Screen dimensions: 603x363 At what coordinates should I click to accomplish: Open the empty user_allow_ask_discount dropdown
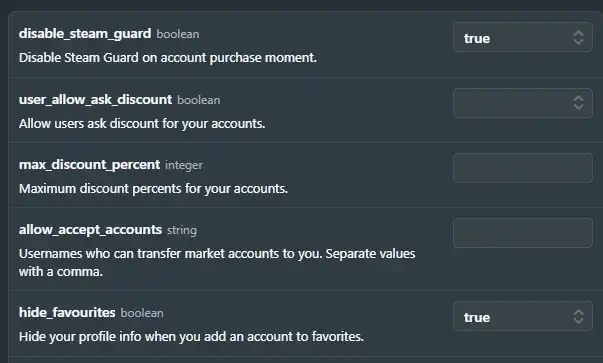click(x=523, y=103)
